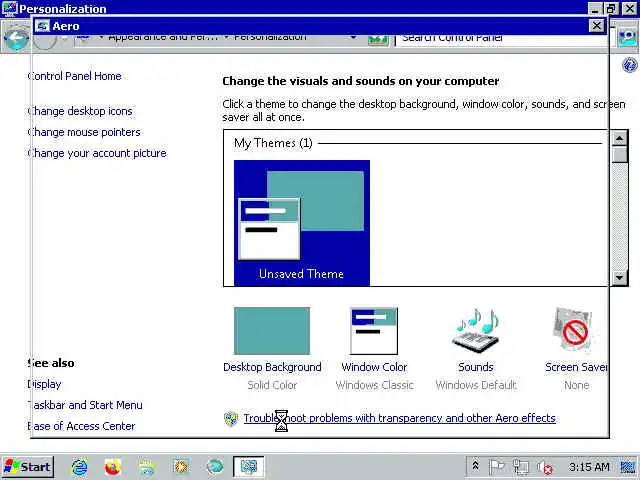Click Troubleshoot problems with transparency link
The image size is (640, 480).
(x=400, y=418)
